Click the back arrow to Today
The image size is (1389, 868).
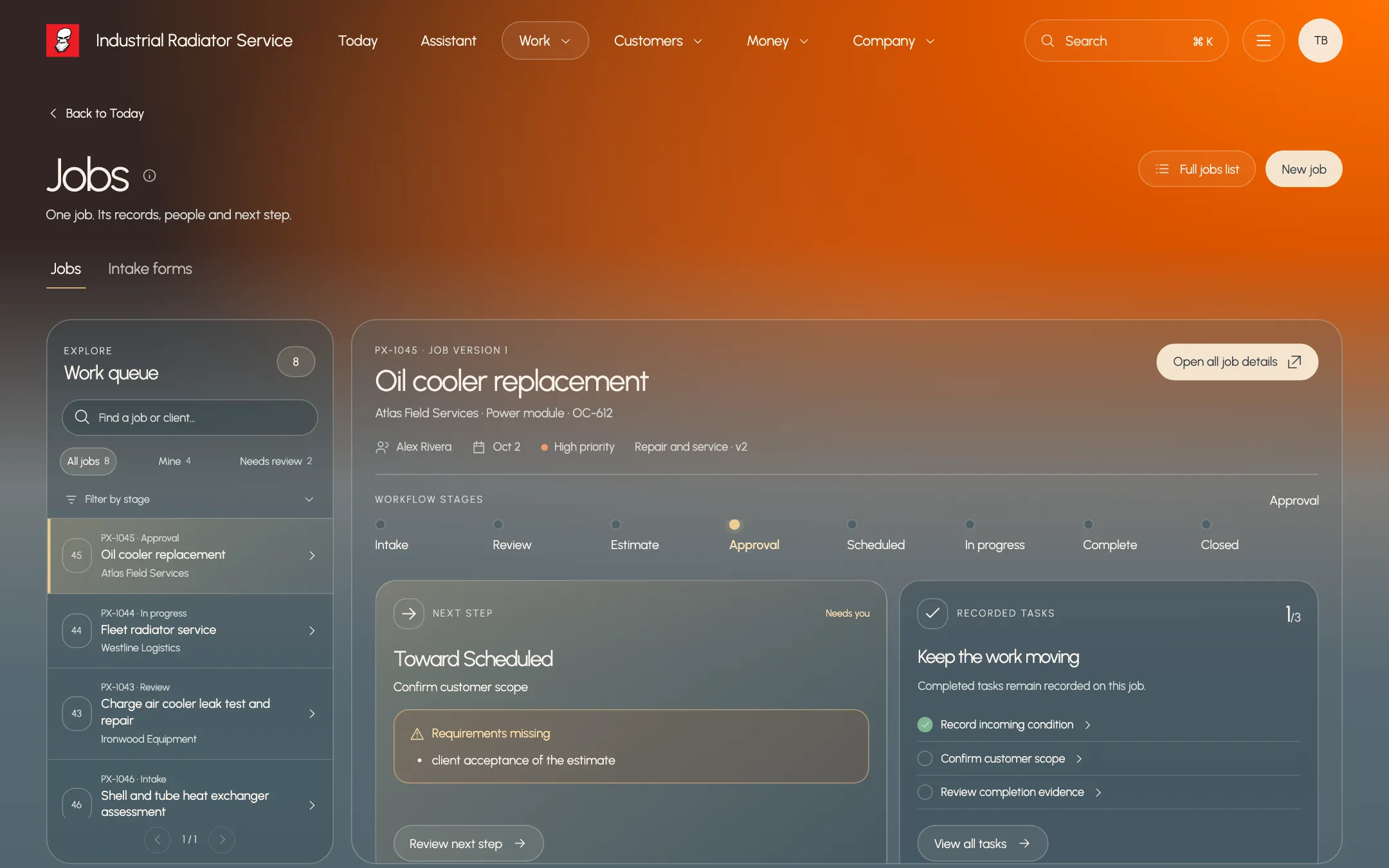tap(53, 113)
